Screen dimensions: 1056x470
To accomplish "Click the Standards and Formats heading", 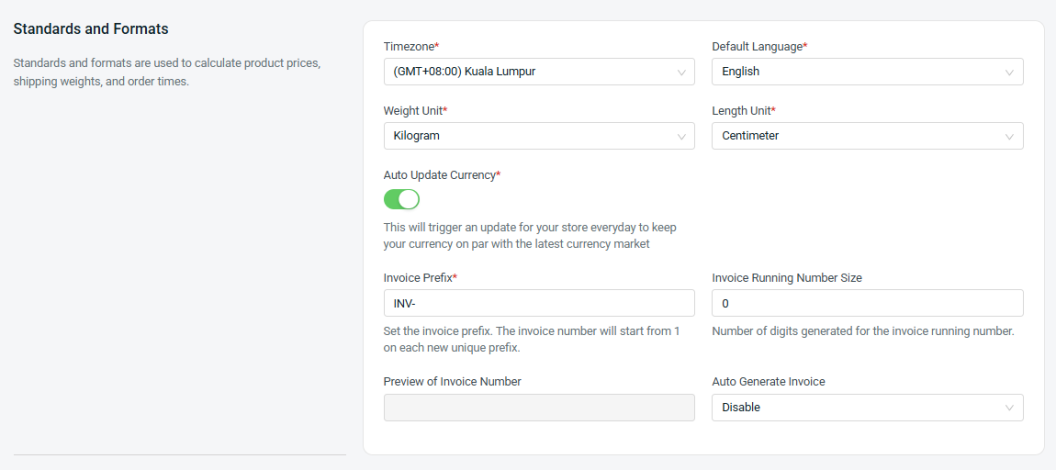I will pyautogui.click(x=91, y=29).
